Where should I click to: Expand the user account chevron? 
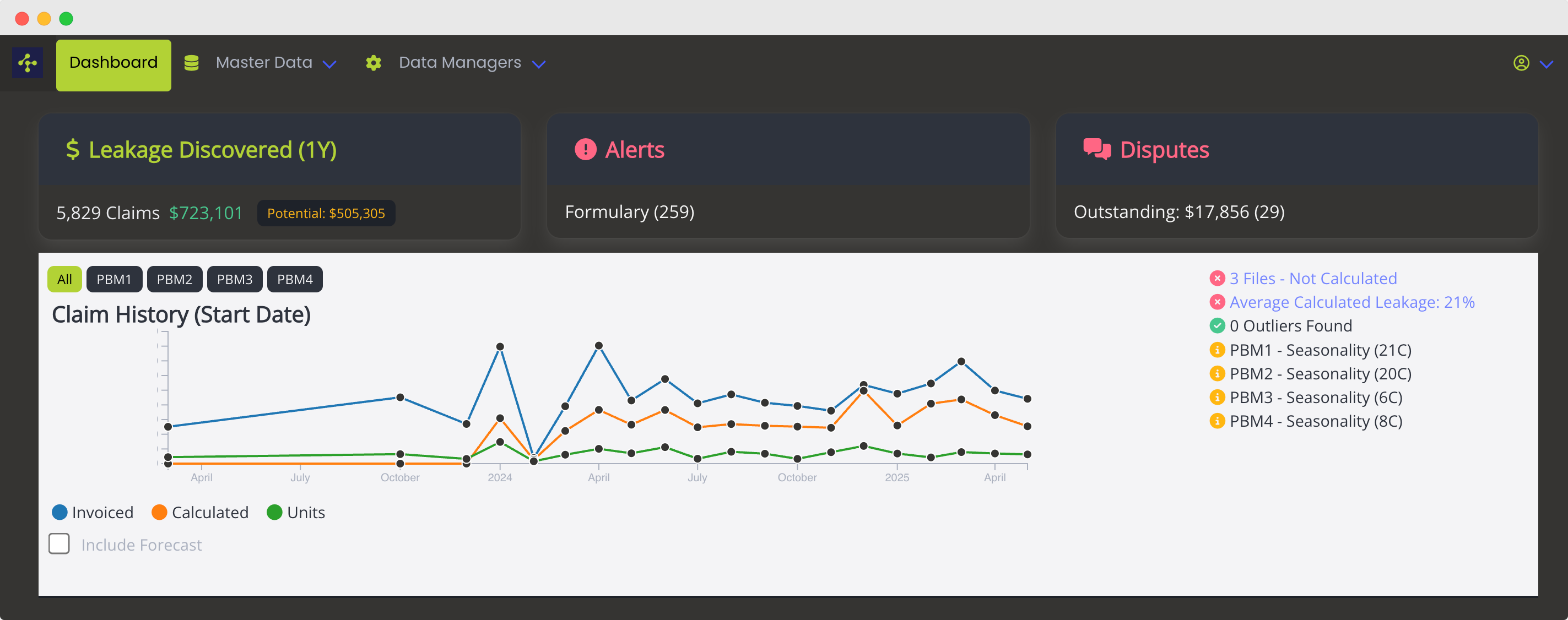(x=1547, y=64)
